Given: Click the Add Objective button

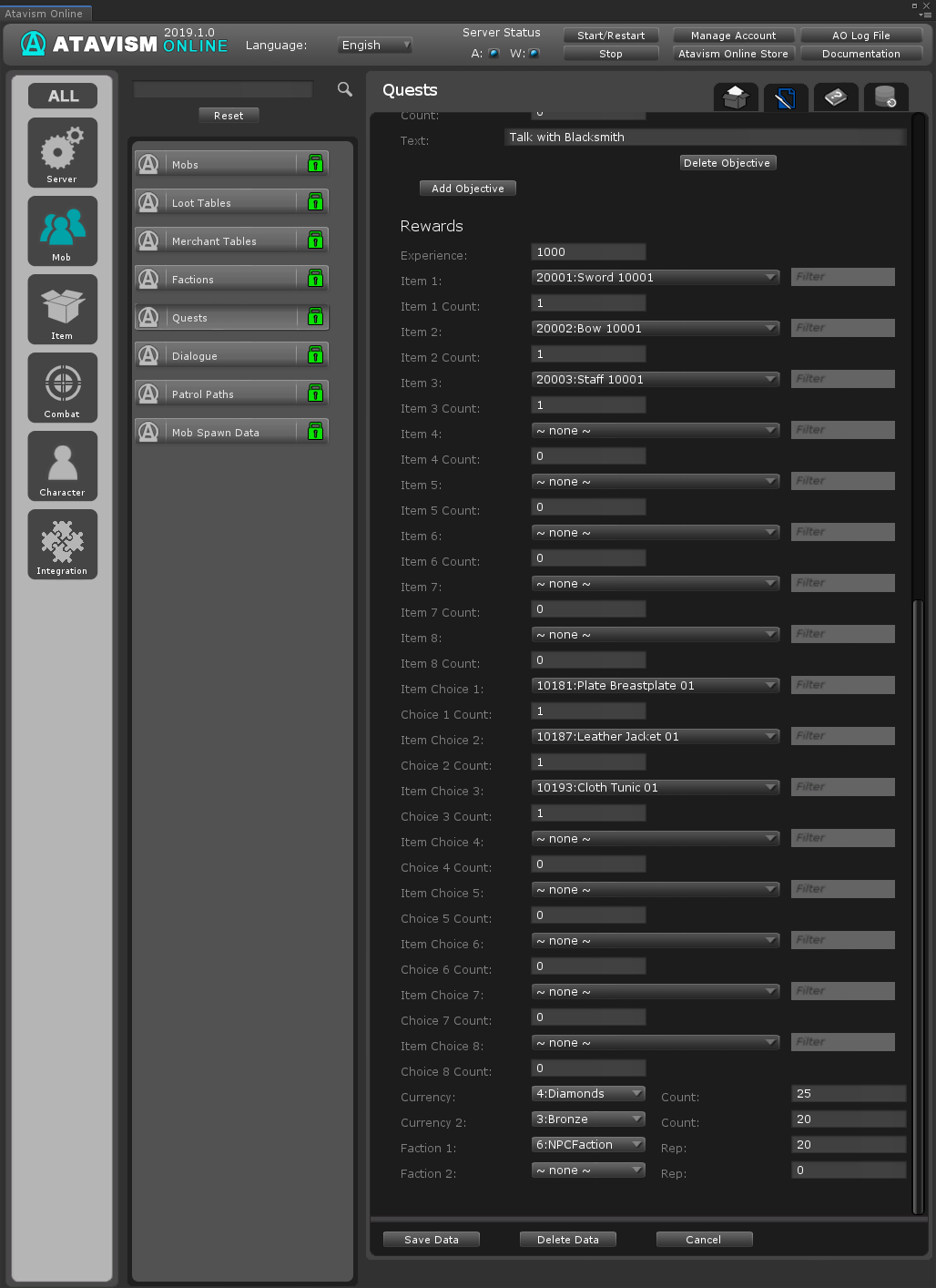Looking at the screenshot, I should point(468,189).
